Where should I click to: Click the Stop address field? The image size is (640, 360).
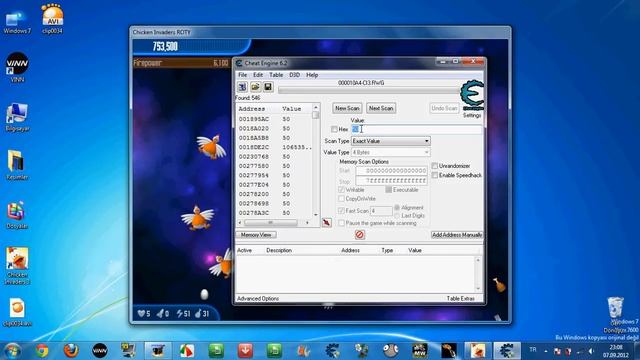click(391, 180)
